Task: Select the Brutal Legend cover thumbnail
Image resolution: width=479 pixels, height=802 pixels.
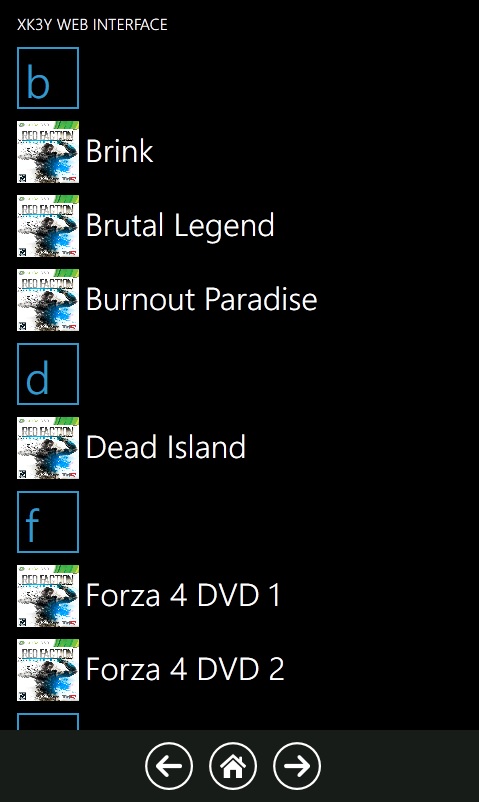Action: [x=48, y=226]
